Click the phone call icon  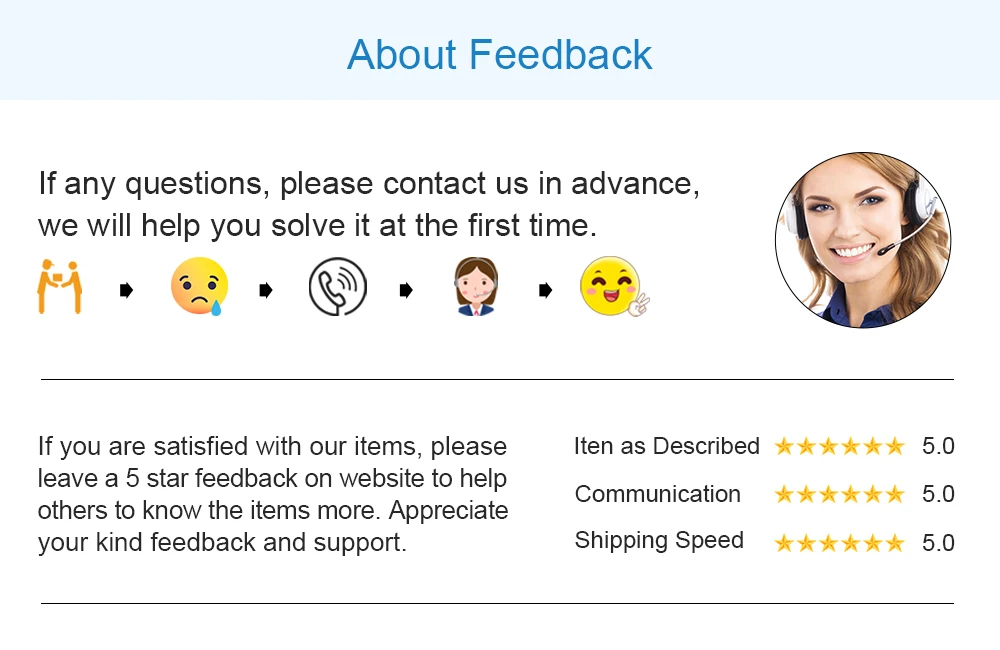pos(337,286)
